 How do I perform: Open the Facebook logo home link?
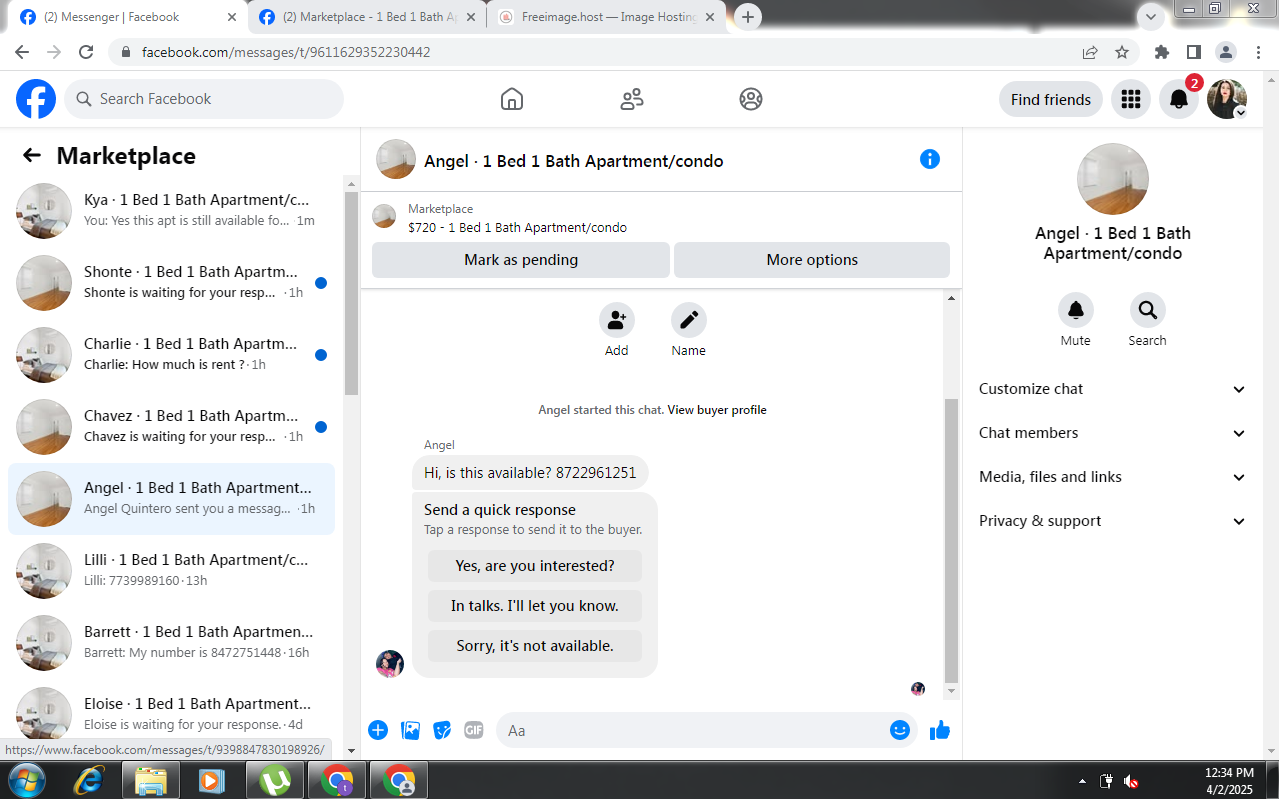[x=36, y=99]
